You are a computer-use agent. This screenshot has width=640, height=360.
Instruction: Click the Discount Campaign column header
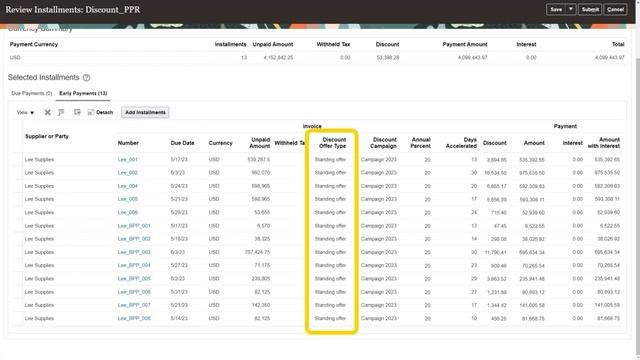click(383, 143)
